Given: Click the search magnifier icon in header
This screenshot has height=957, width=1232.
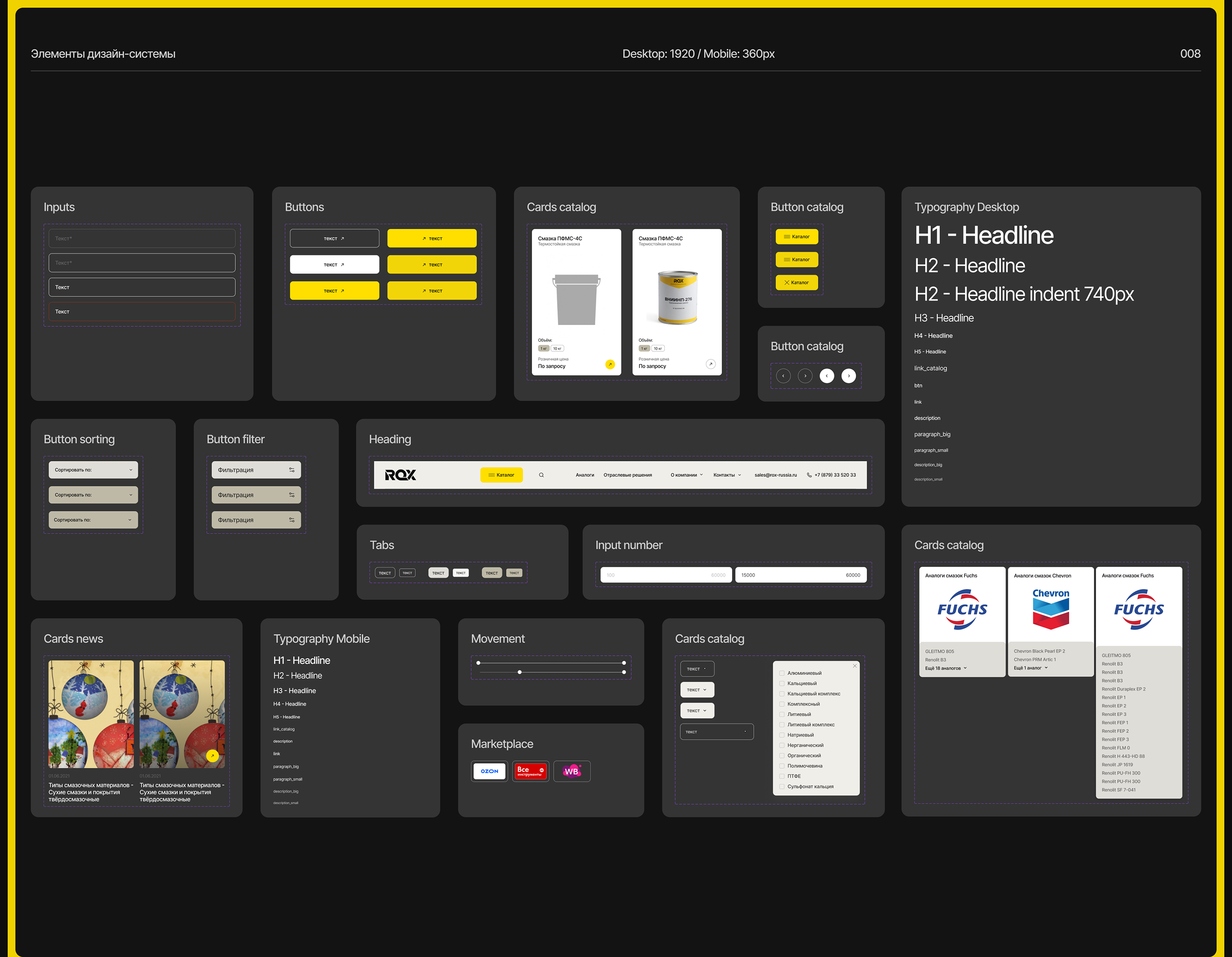Looking at the screenshot, I should [x=541, y=475].
